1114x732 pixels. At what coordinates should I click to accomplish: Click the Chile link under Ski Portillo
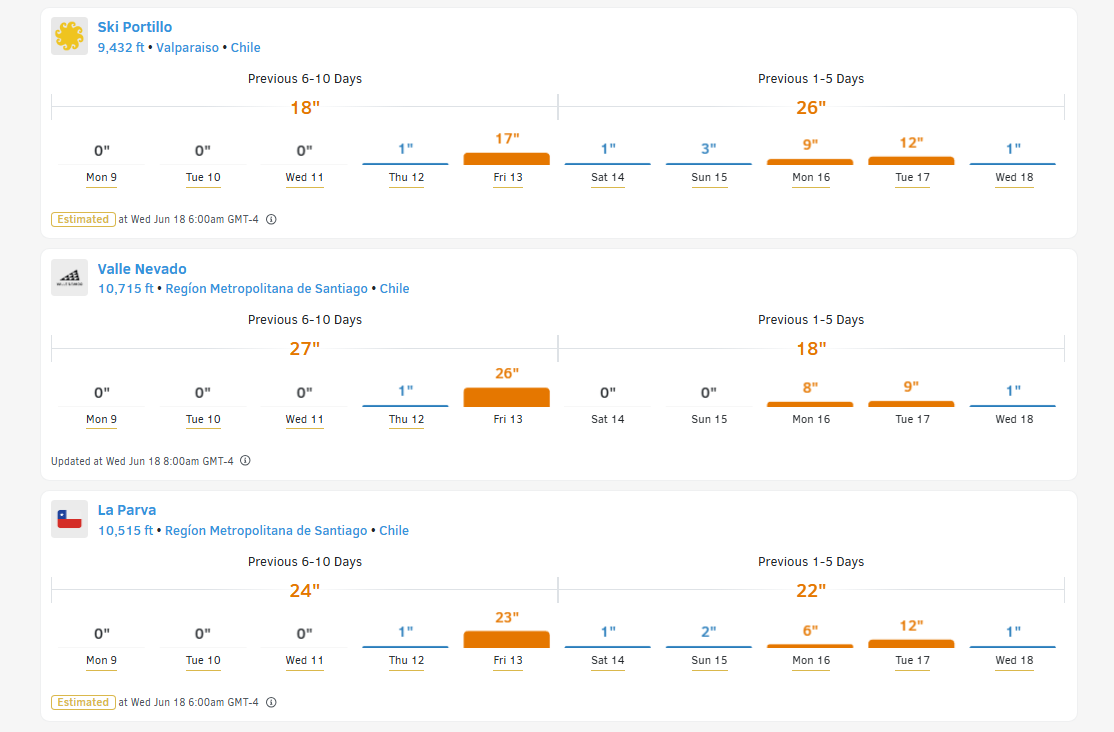coord(245,48)
